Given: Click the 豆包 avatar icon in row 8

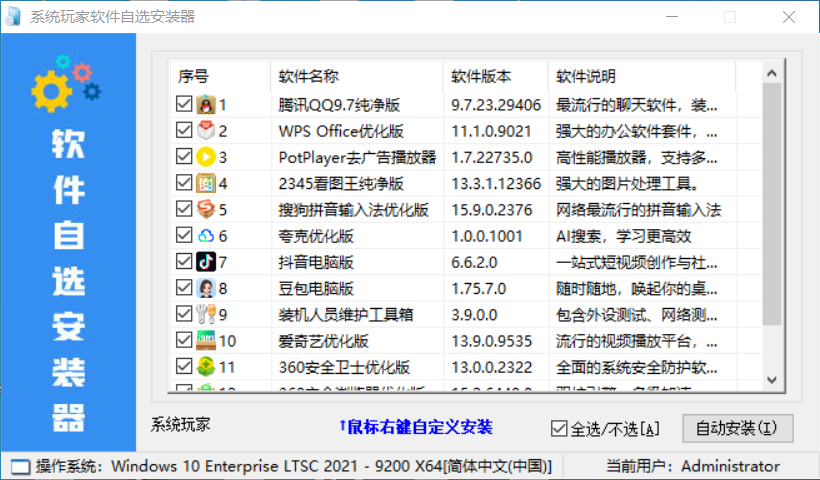Looking at the screenshot, I should tap(206, 288).
